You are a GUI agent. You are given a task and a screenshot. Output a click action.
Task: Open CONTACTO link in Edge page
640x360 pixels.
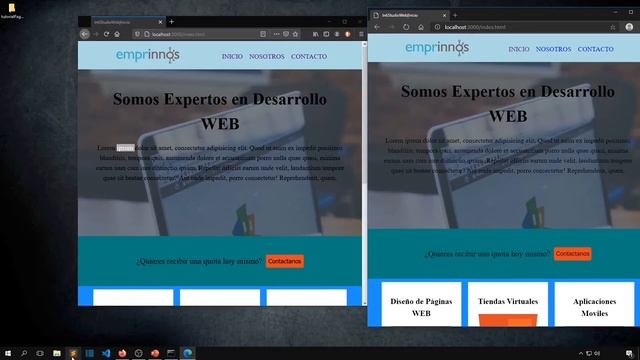click(596, 49)
